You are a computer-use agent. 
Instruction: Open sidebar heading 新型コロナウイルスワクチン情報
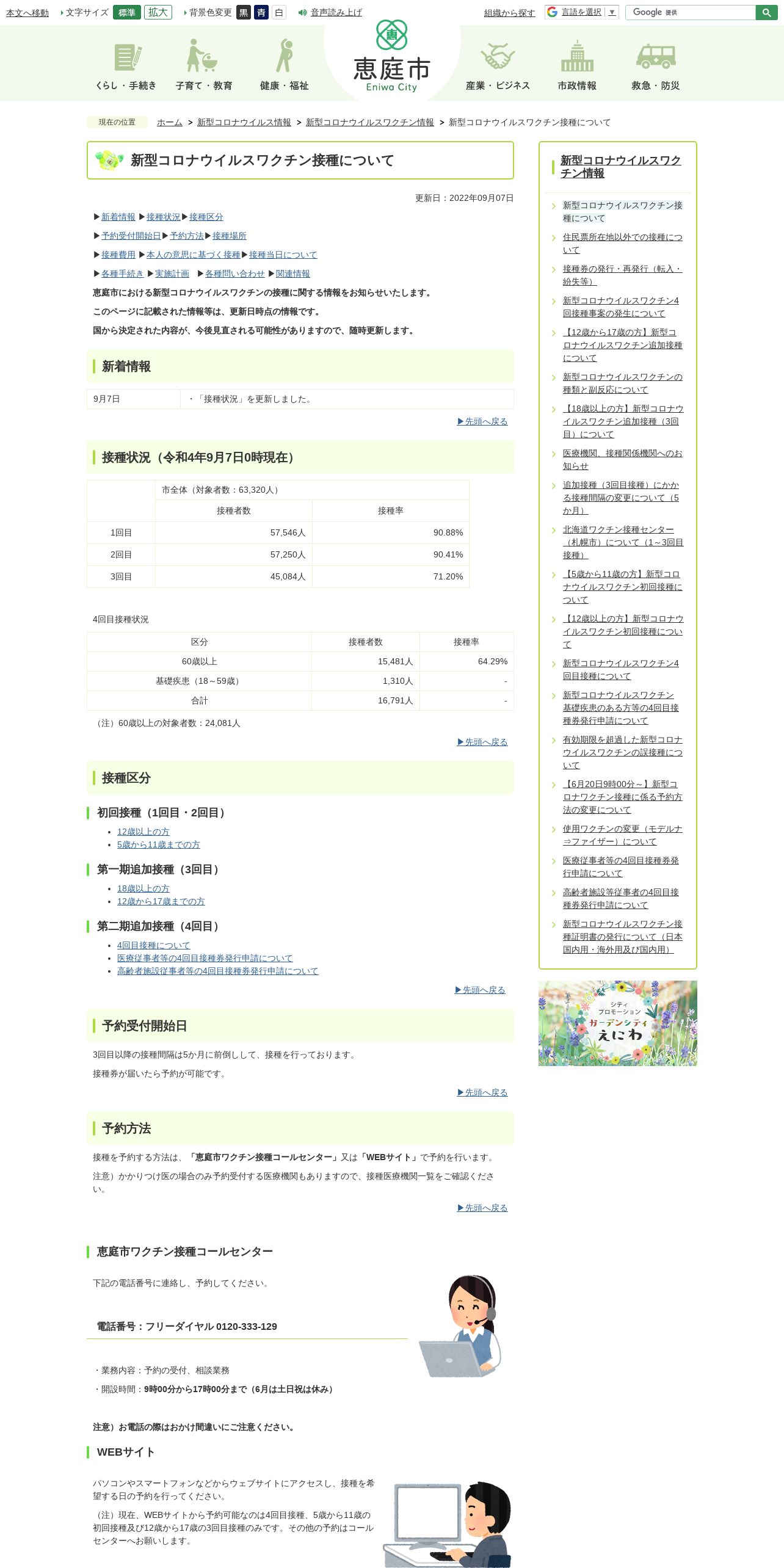point(620,167)
